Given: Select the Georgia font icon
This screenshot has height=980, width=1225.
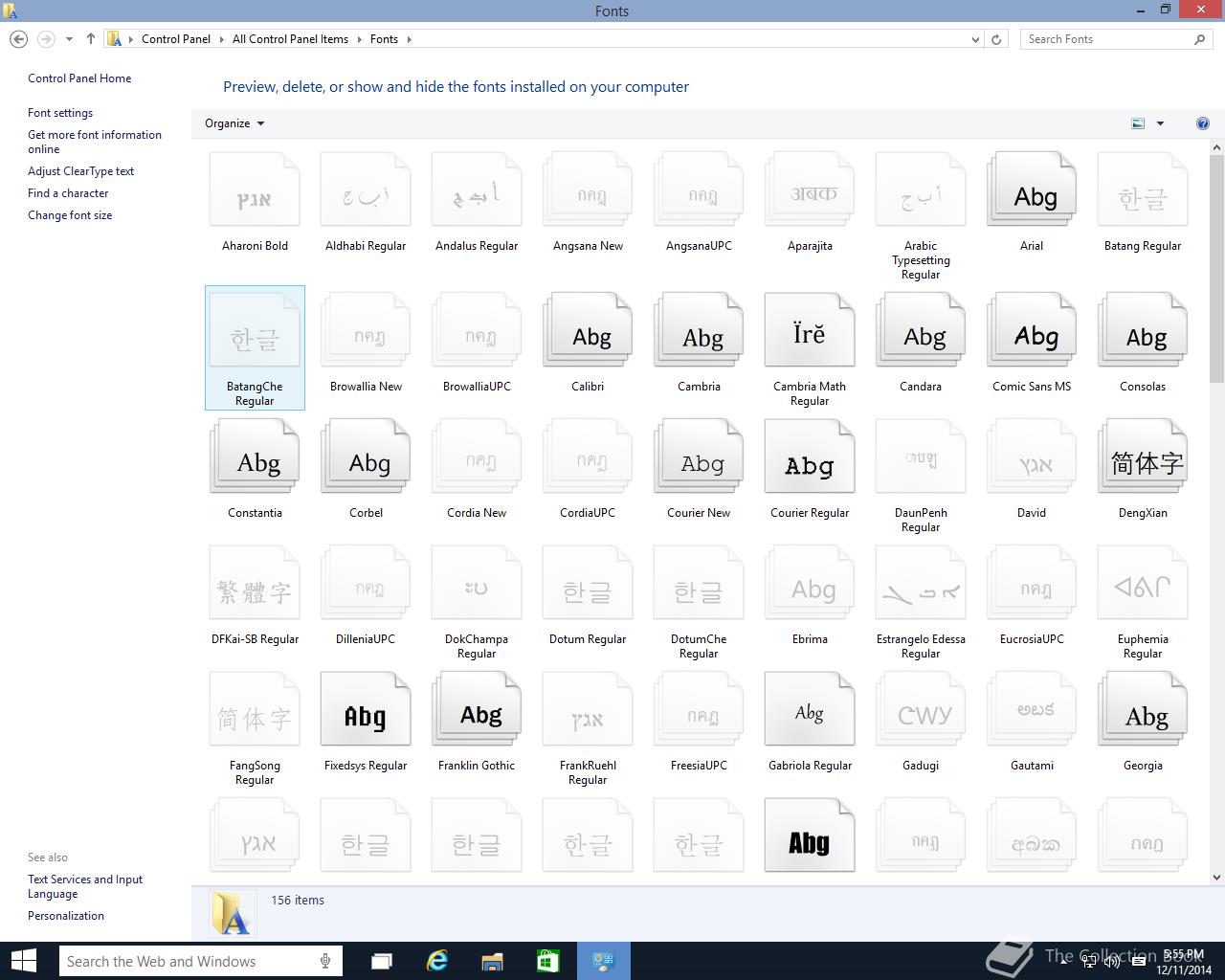Looking at the screenshot, I should pyautogui.click(x=1143, y=709).
